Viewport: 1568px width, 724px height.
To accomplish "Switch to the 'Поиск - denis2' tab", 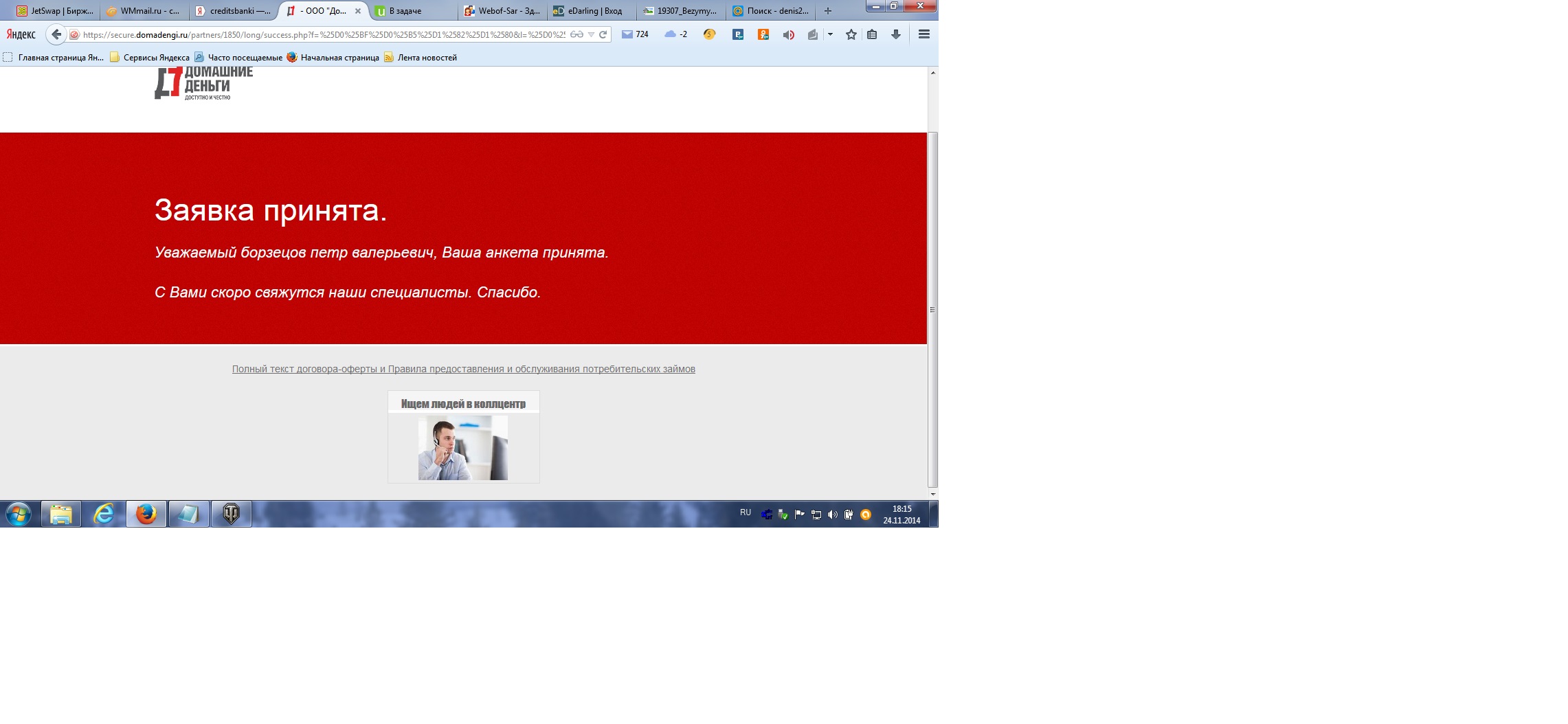I will click(x=771, y=11).
